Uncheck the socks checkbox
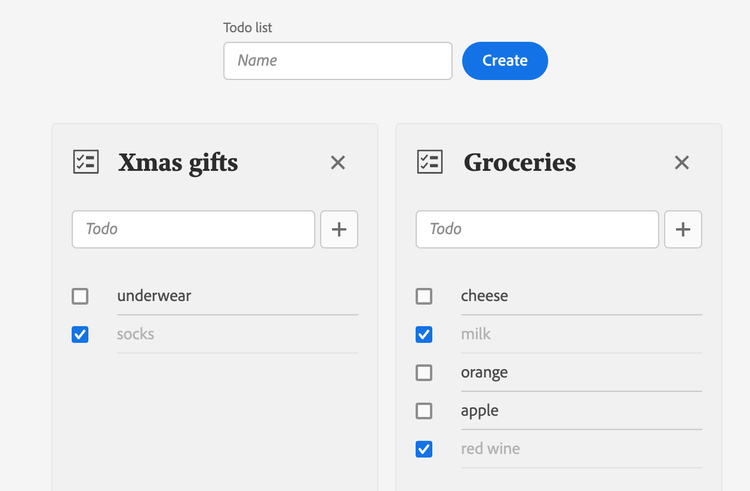 [x=80, y=334]
